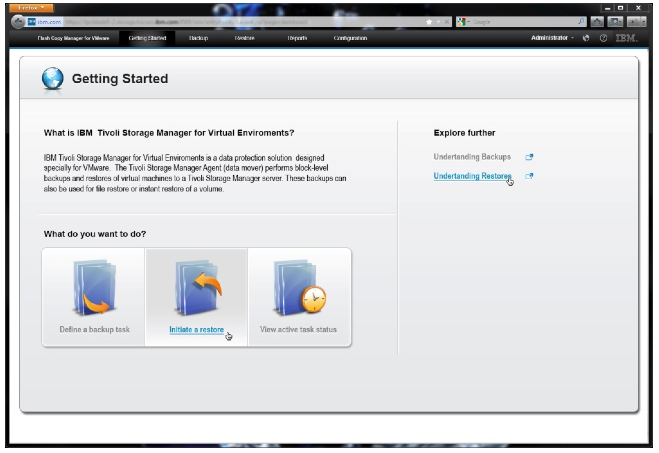This screenshot has height=453, width=659.
Task: Click the Initiate a restore folder icon
Action: point(198,287)
